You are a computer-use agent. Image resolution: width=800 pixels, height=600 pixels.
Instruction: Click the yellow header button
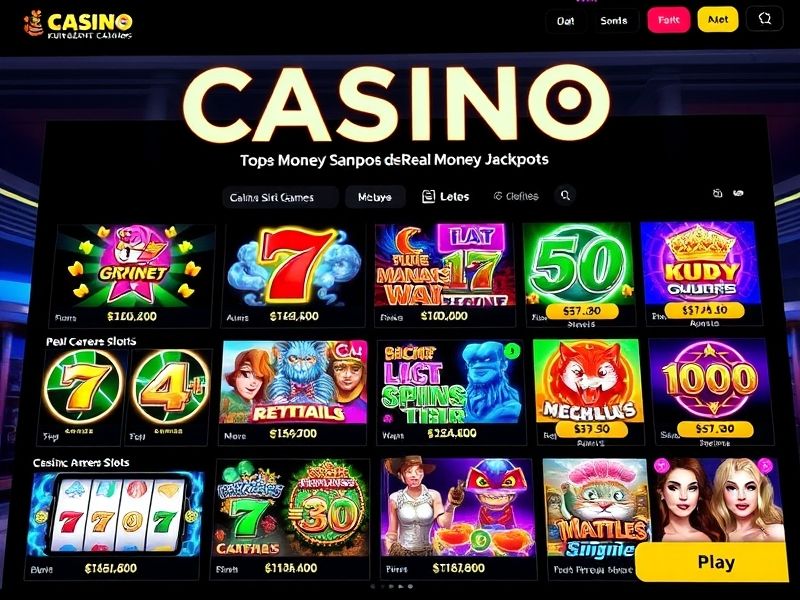tap(718, 20)
